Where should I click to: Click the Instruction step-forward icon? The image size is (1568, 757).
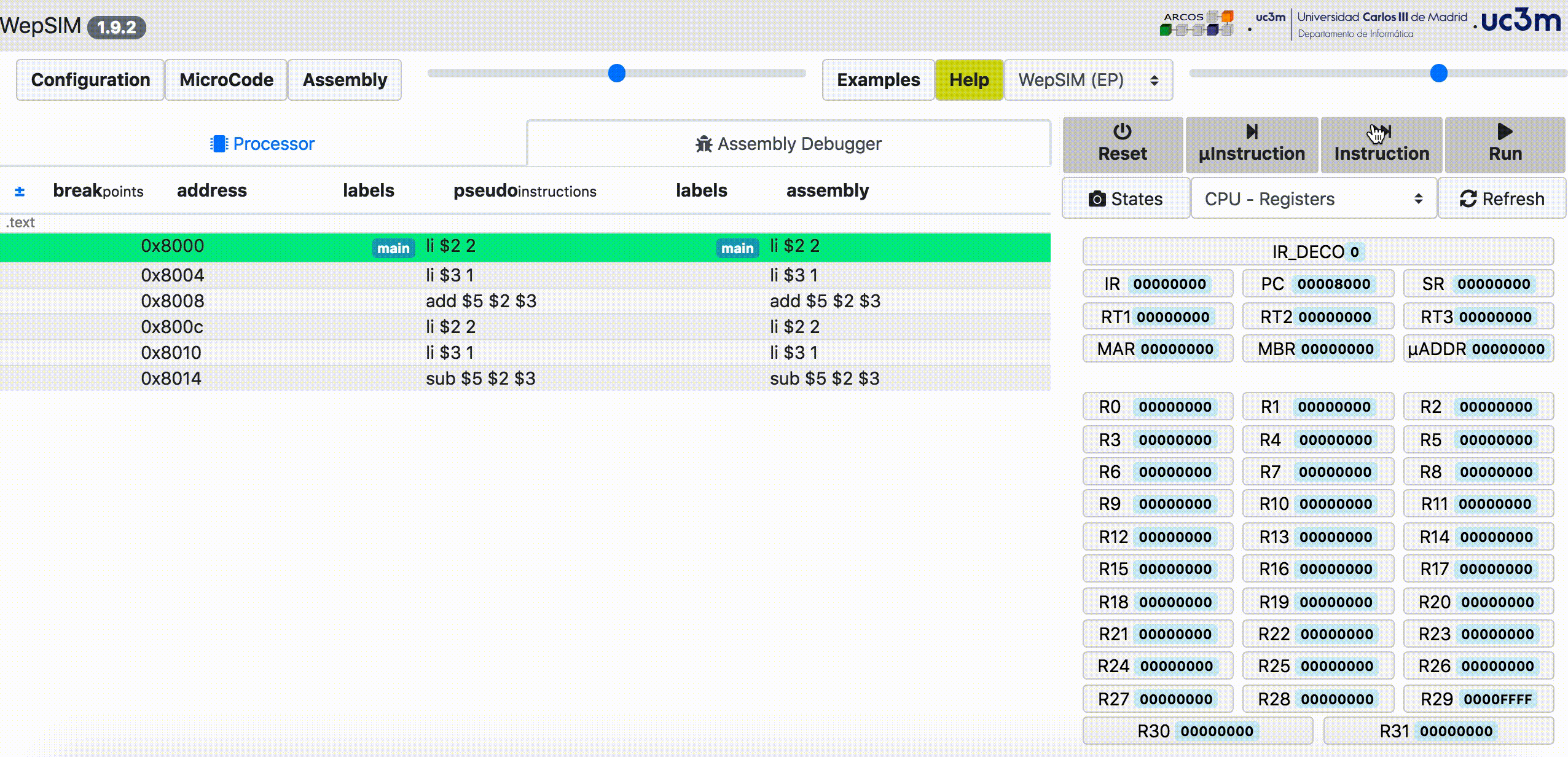point(1382,131)
